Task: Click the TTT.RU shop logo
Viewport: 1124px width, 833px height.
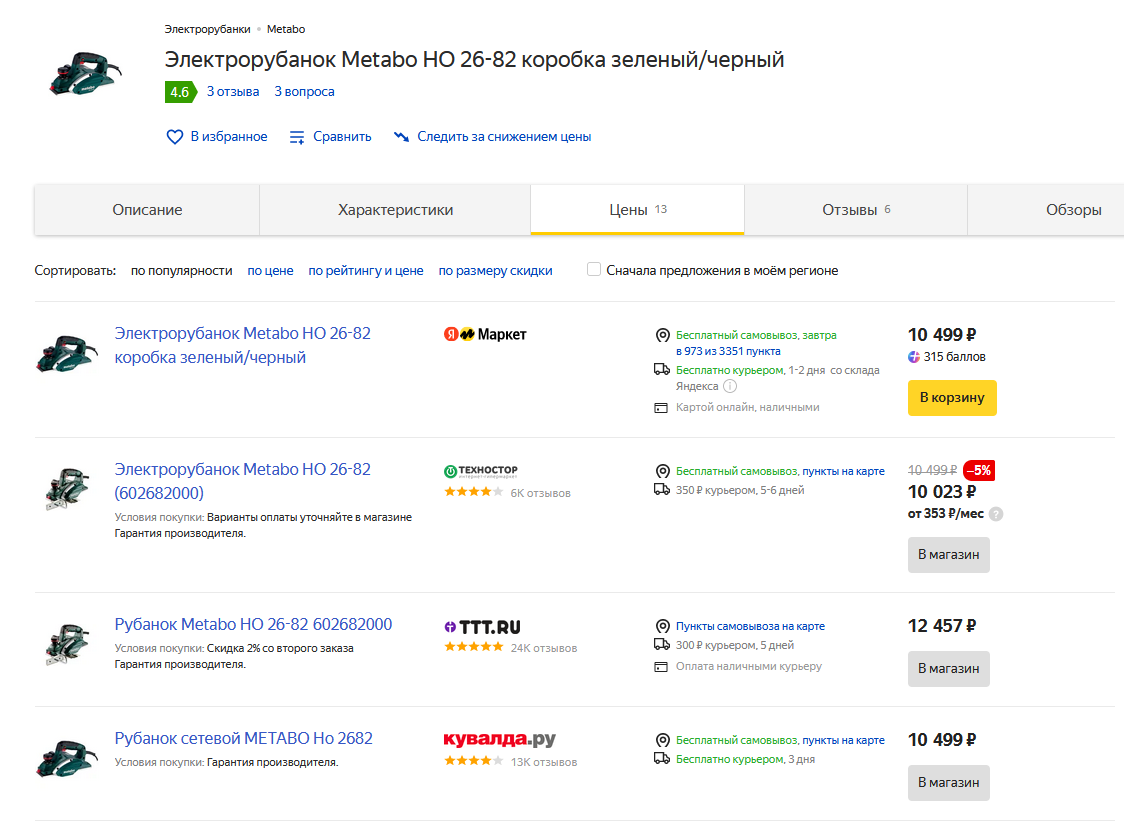Action: pyautogui.click(x=482, y=627)
